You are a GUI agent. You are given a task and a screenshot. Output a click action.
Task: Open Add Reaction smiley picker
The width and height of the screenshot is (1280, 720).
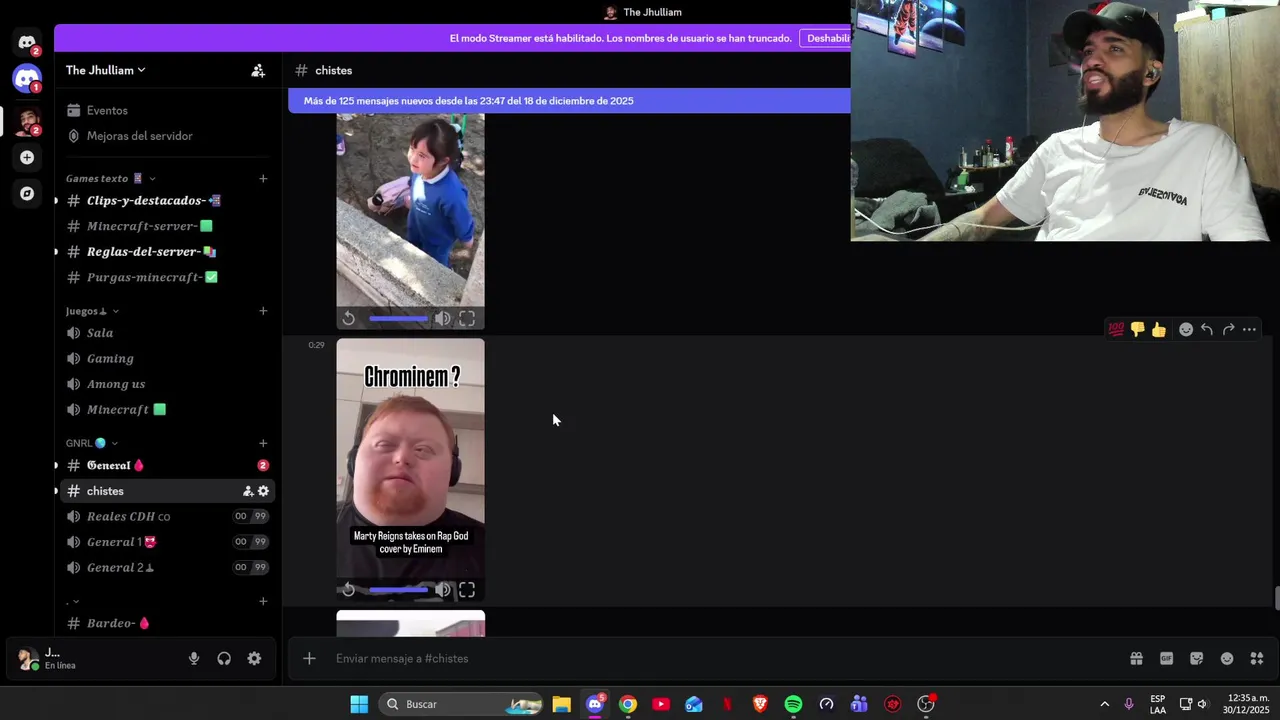[1186, 329]
